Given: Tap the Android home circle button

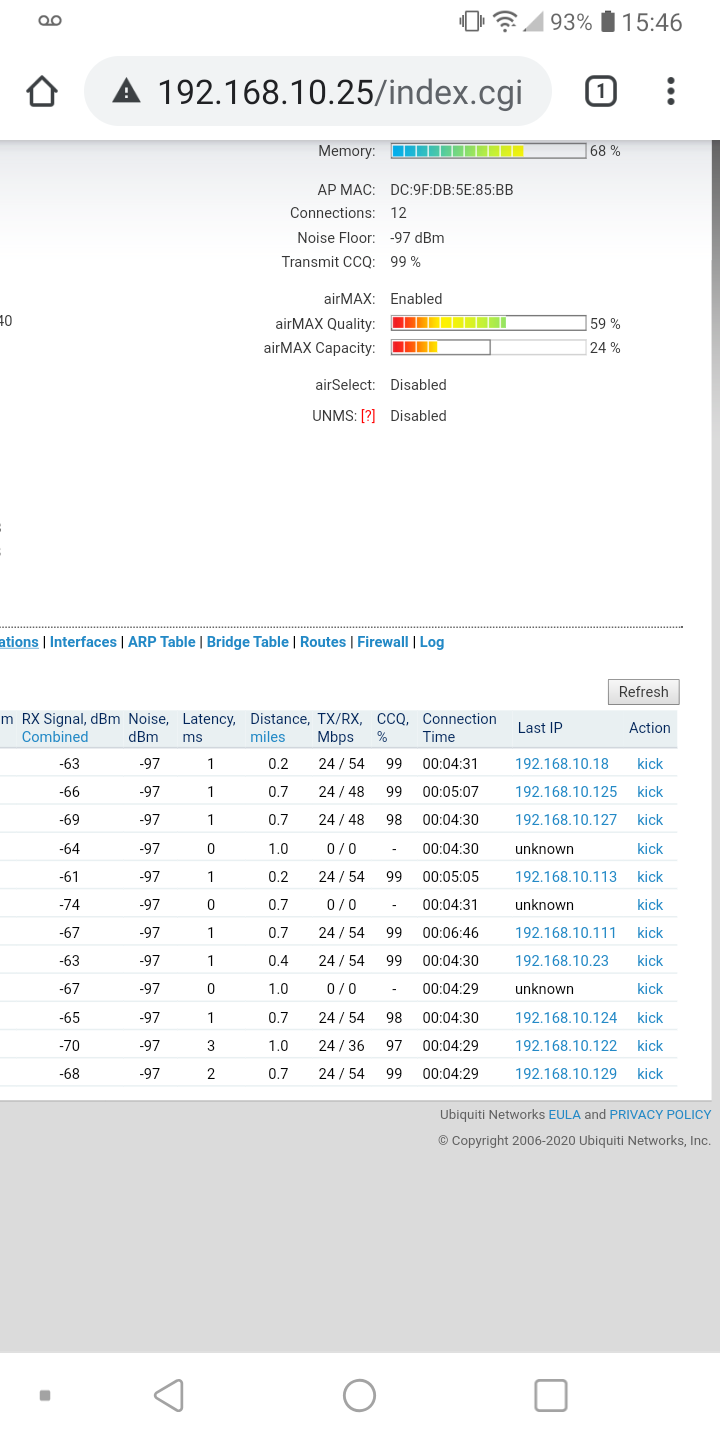Looking at the screenshot, I should [359, 1395].
